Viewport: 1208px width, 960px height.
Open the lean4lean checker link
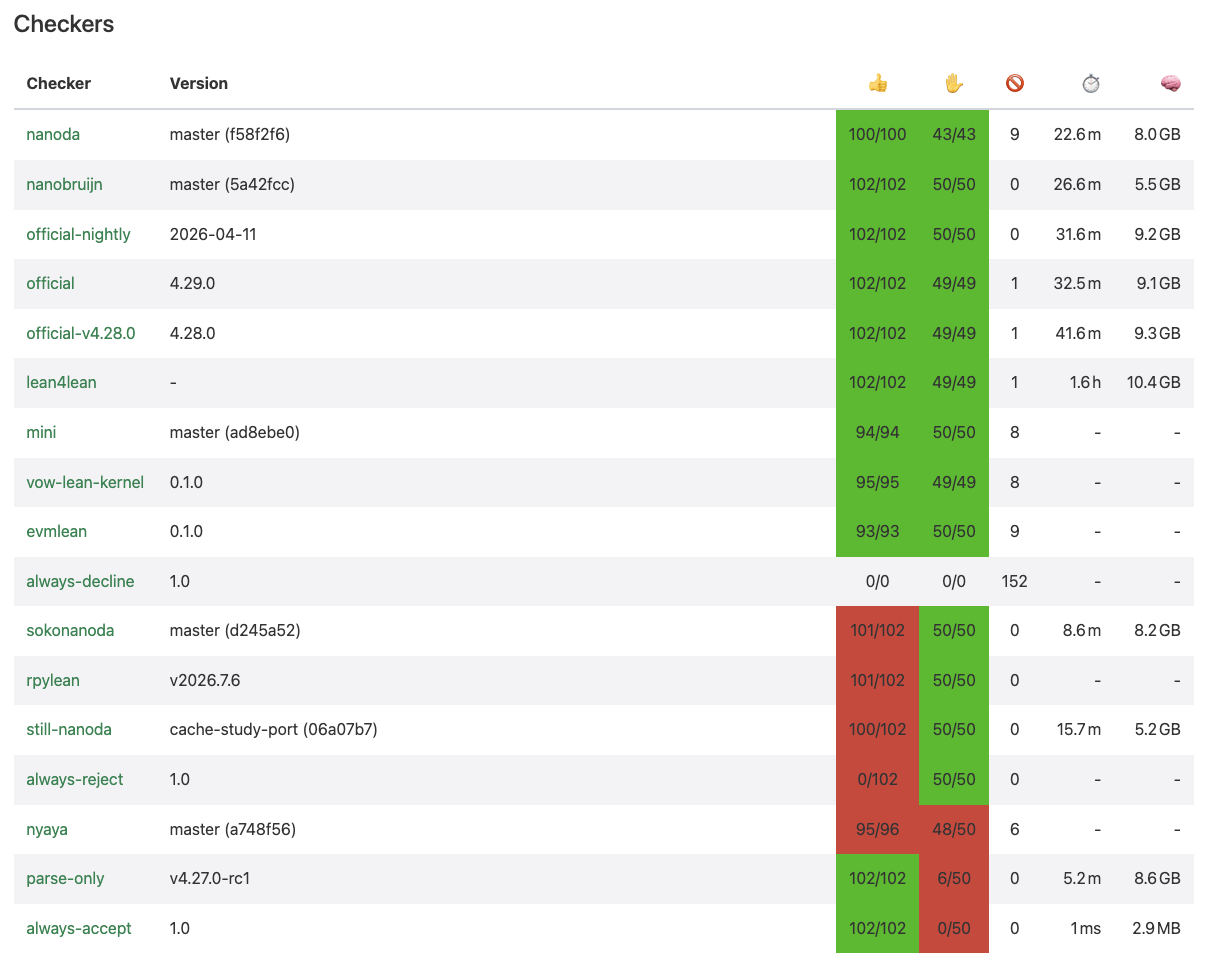tap(61, 382)
